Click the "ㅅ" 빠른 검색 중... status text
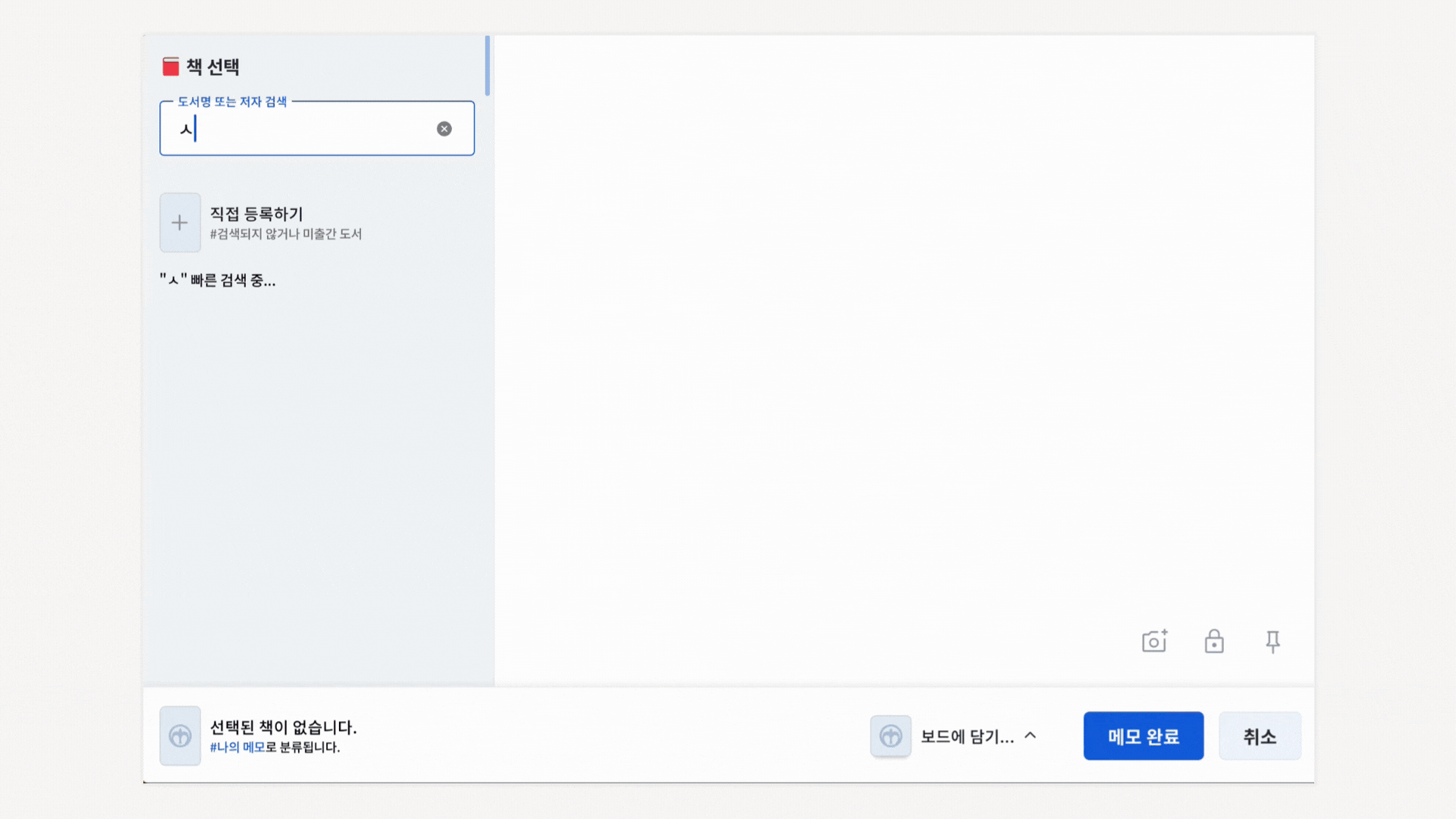Screen dimensions: 1456x819 218,281
